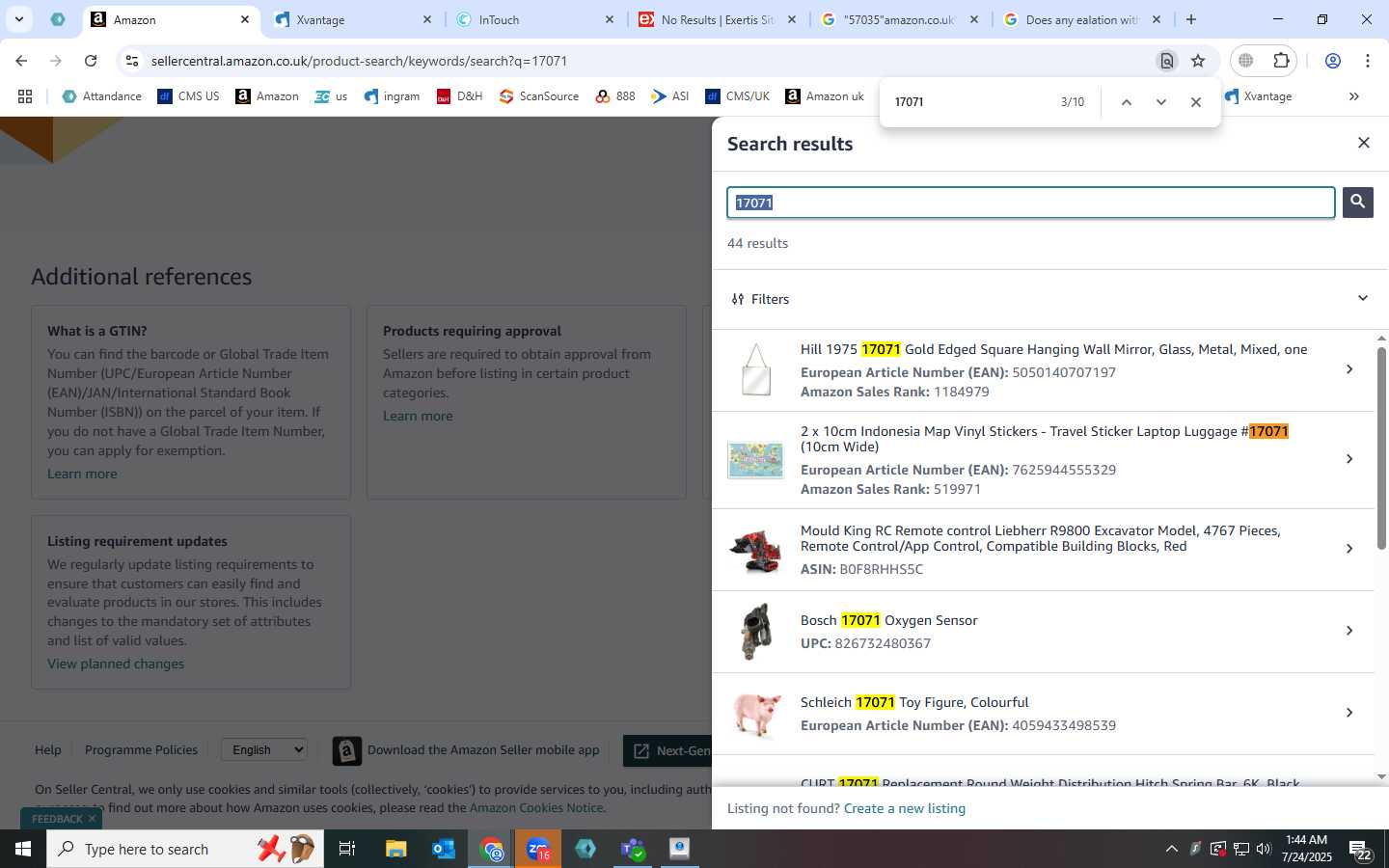
Task: Close the Search results panel
Action: [1363, 143]
